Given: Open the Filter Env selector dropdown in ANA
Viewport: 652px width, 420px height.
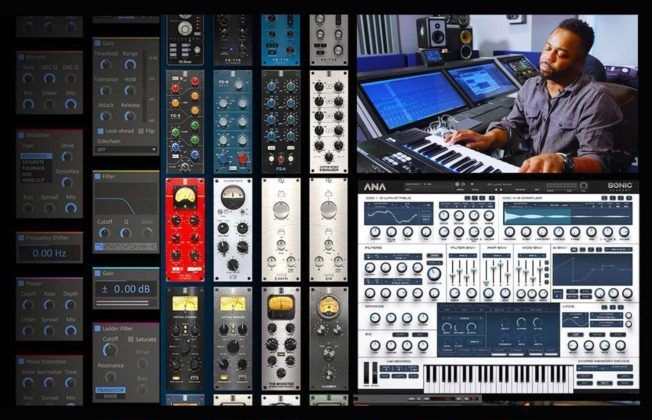Looking at the screenshot, I should 463,256.
